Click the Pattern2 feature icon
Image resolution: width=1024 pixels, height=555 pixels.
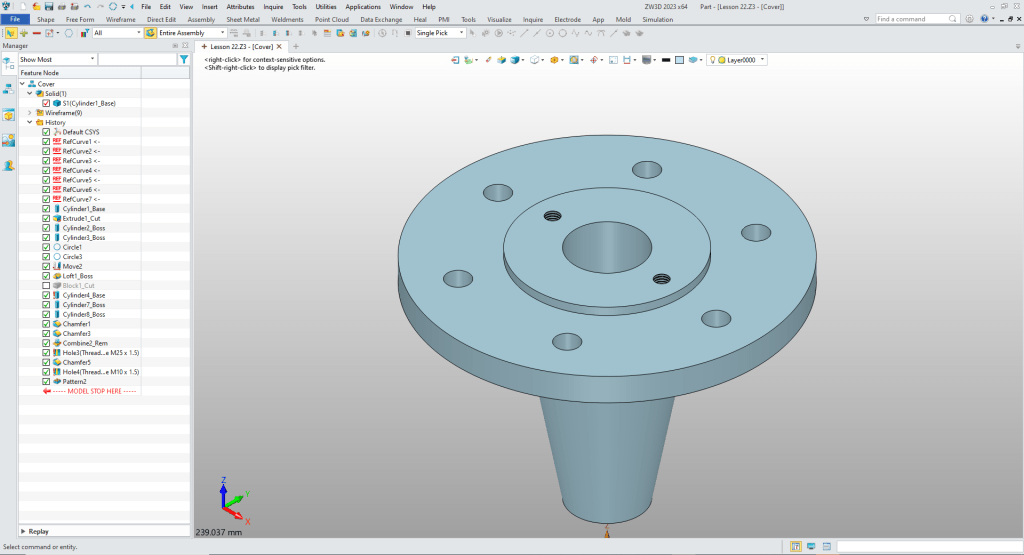(x=56, y=381)
